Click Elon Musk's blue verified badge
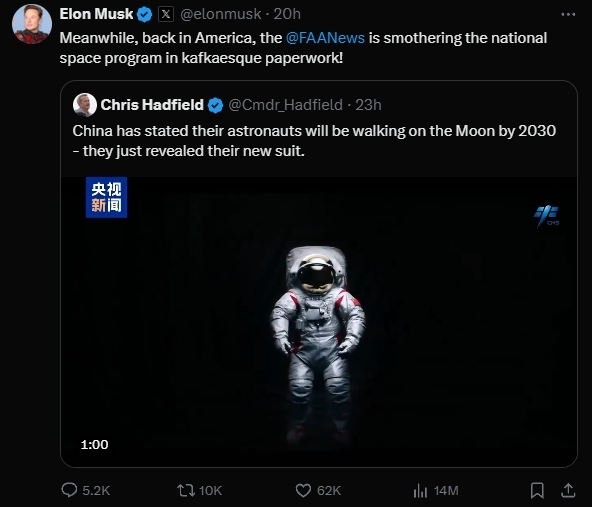This screenshot has width=592, height=507. point(144,15)
